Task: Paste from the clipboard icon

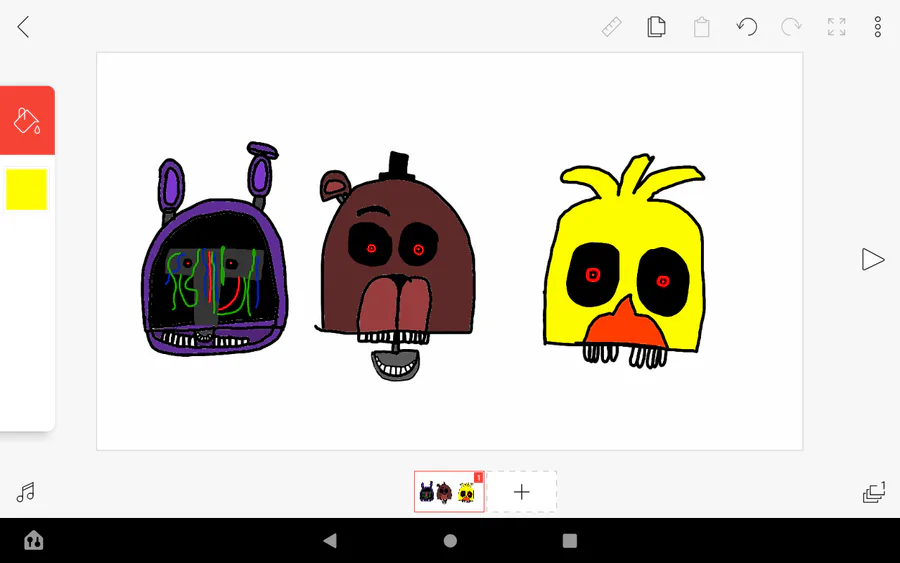Action: [x=701, y=27]
